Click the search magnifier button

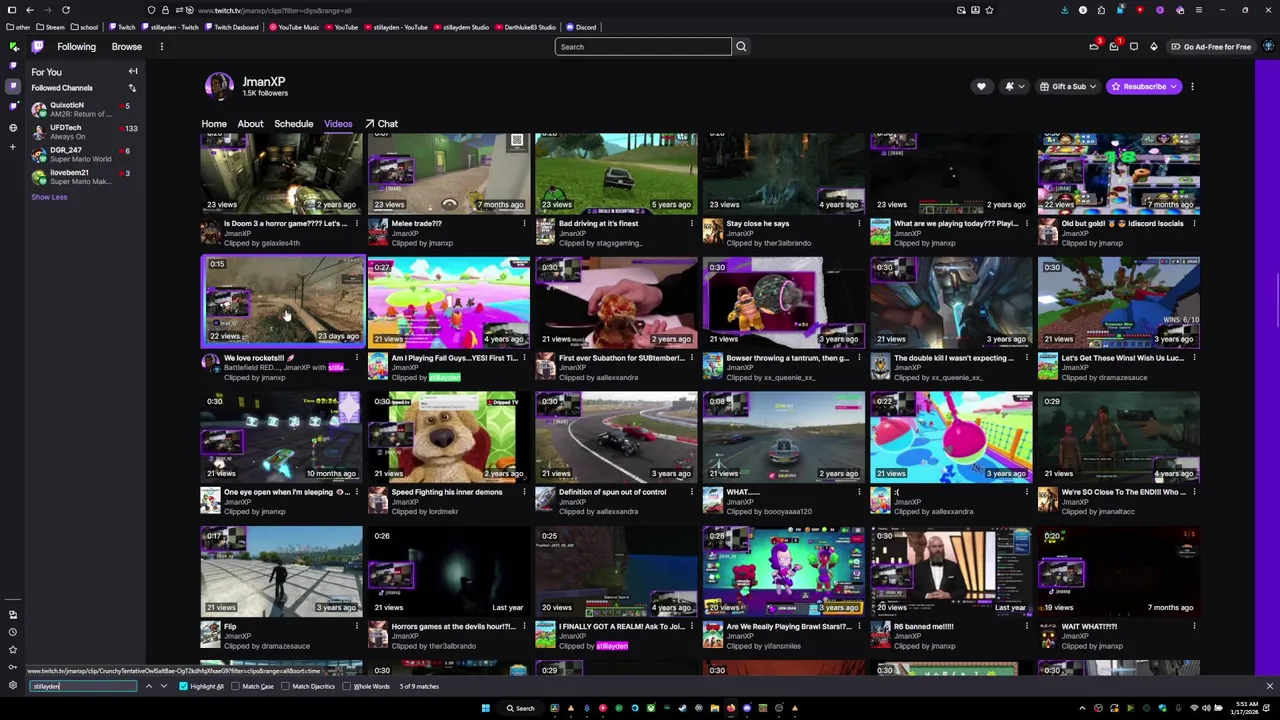click(741, 47)
